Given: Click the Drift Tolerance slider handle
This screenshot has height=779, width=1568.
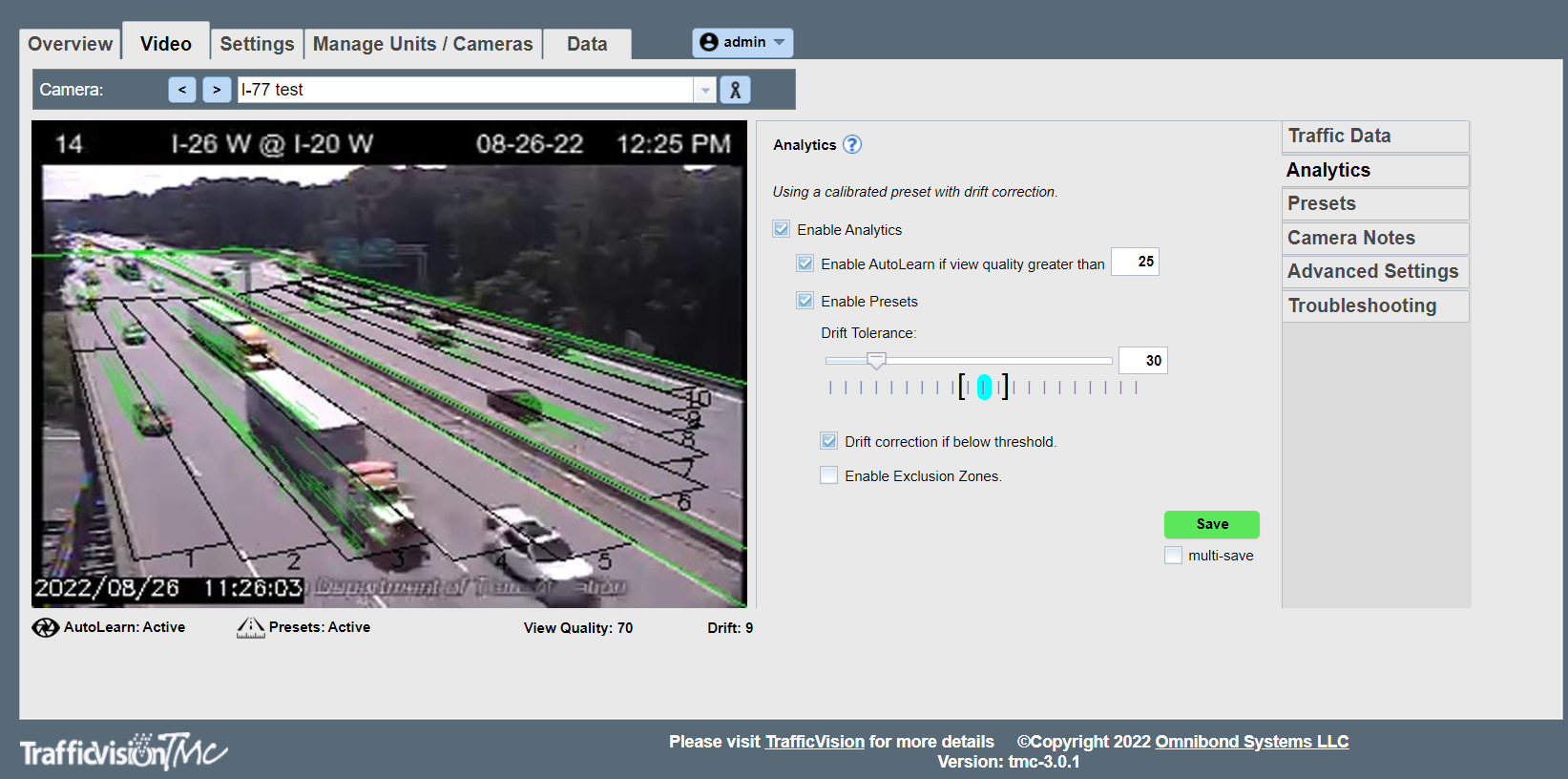Looking at the screenshot, I should [x=876, y=360].
